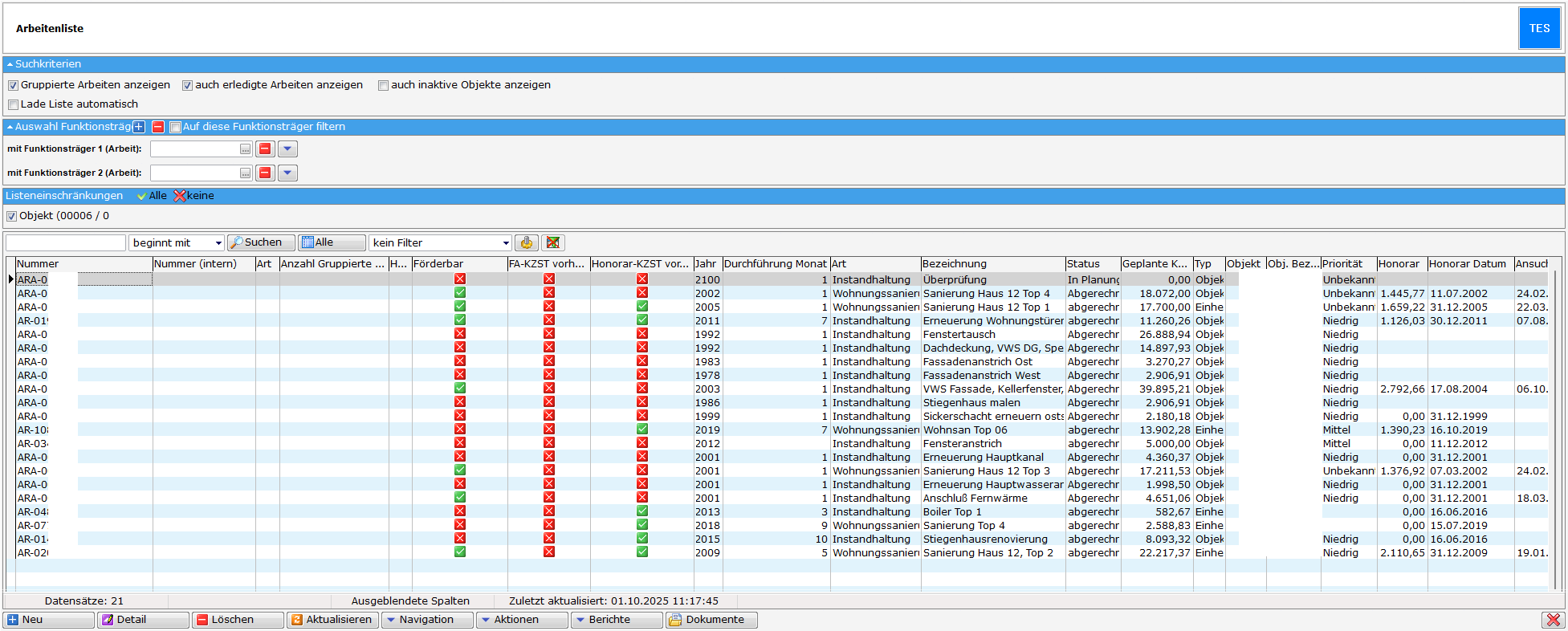Image resolution: width=1568 pixels, height=631 pixels.
Task: Collapse the Suchkriterien section
Action: 10,64
